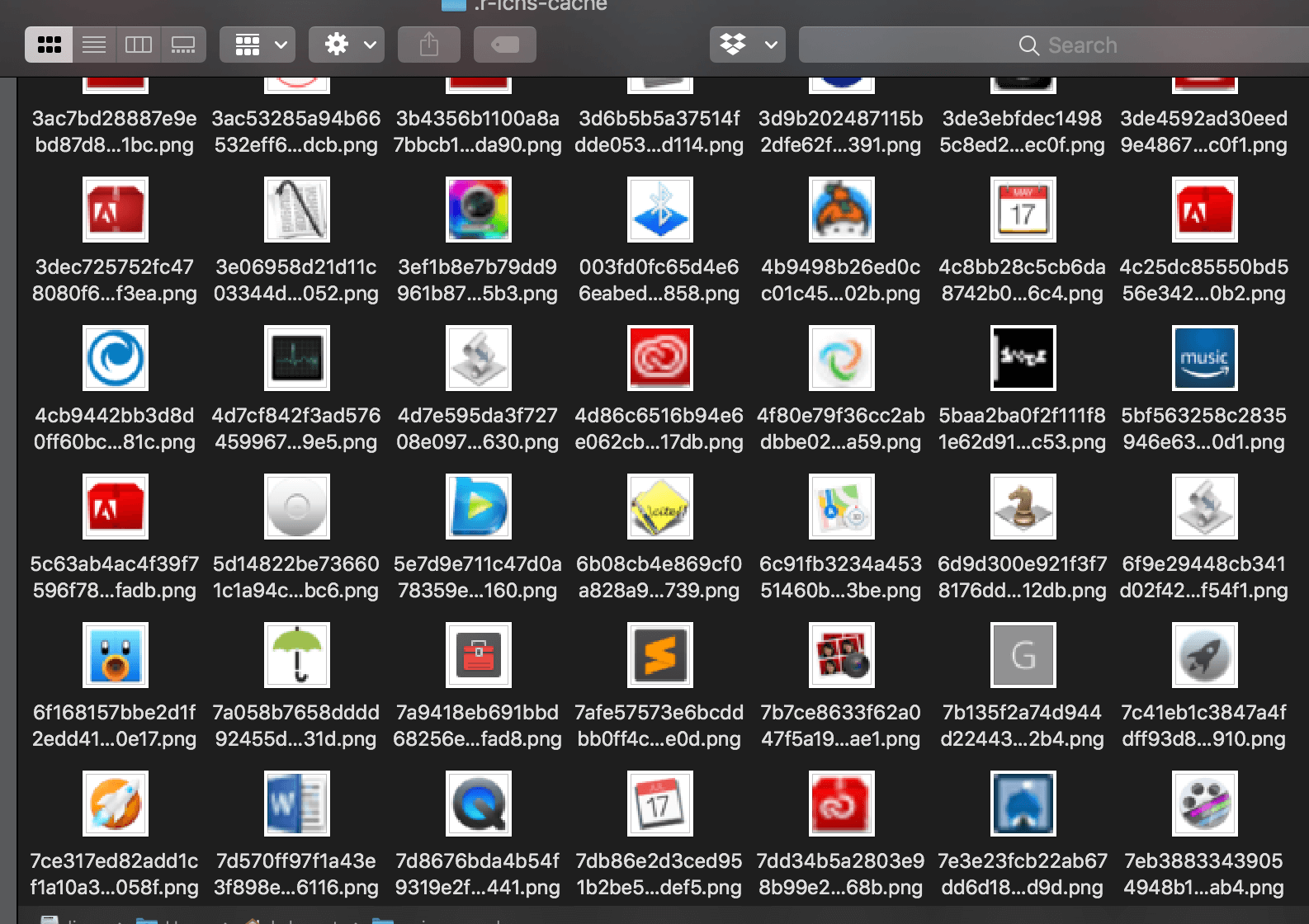Select the Sublime Text icon file
The width and height of the screenshot is (1309, 924).
659,655
